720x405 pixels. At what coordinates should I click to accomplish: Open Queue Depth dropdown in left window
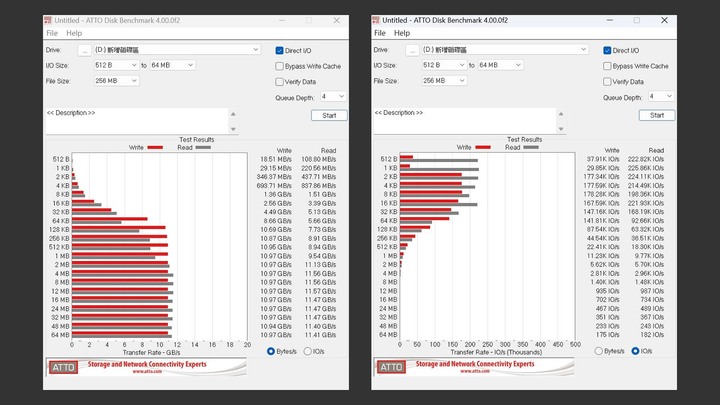(333, 96)
